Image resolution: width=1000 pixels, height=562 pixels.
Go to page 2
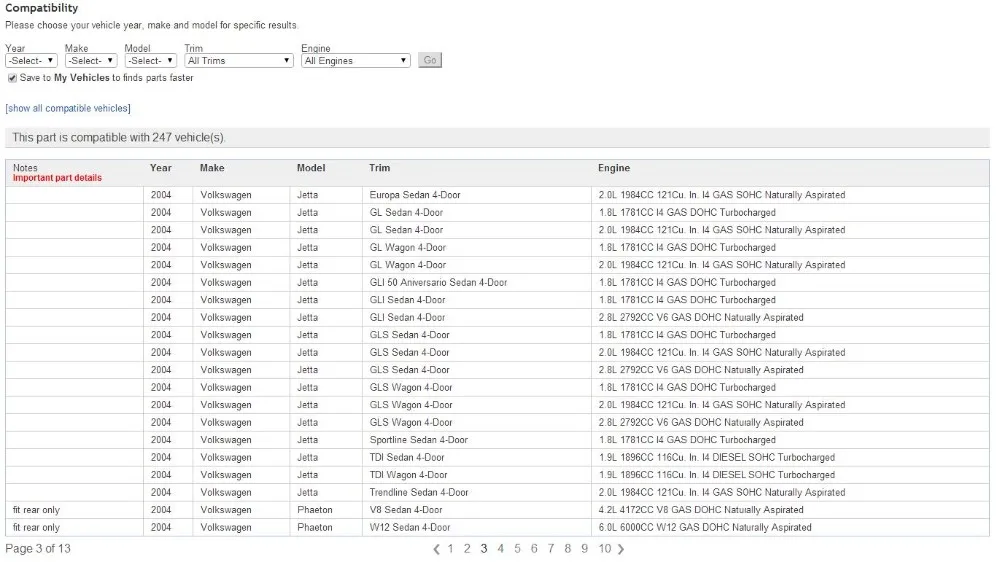(x=467, y=549)
